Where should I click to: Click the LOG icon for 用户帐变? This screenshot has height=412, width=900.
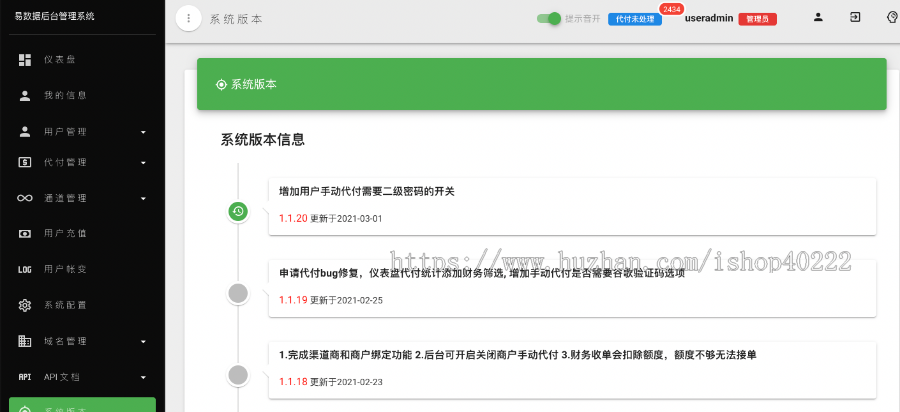[x=25, y=269]
